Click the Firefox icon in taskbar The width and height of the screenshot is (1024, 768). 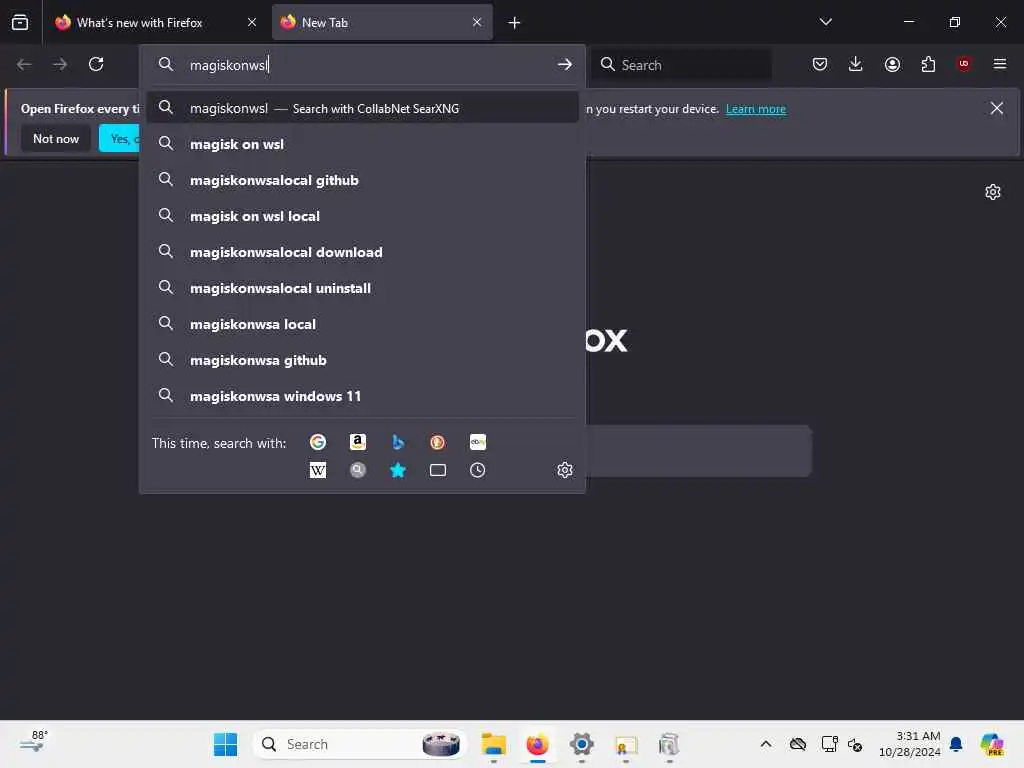click(x=537, y=744)
